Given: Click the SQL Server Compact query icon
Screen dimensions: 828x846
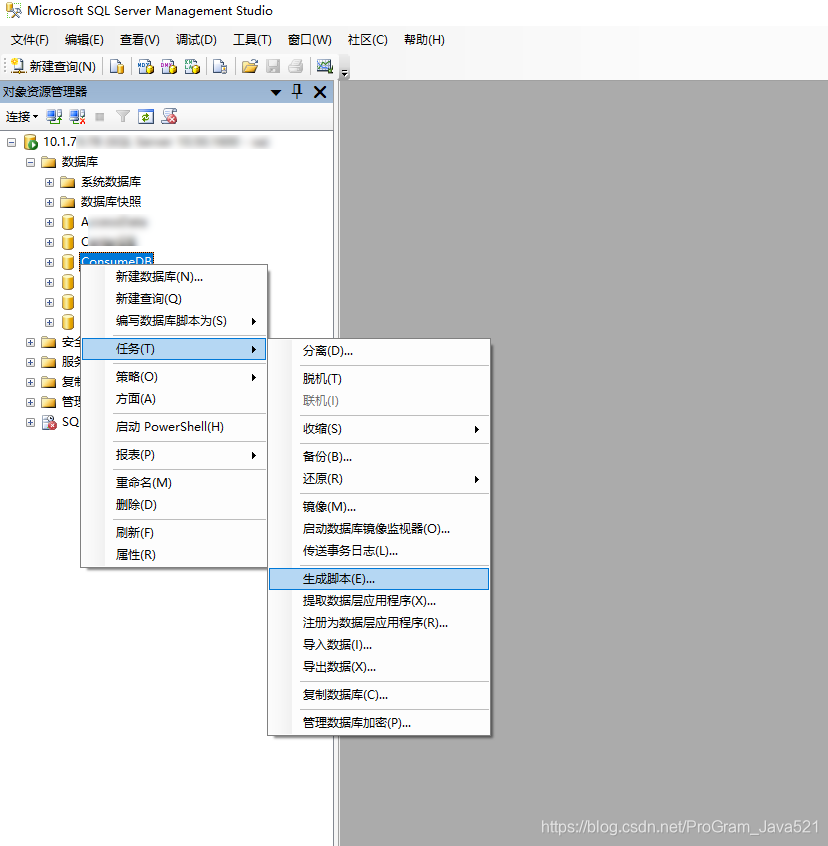Looking at the screenshot, I should [x=220, y=66].
